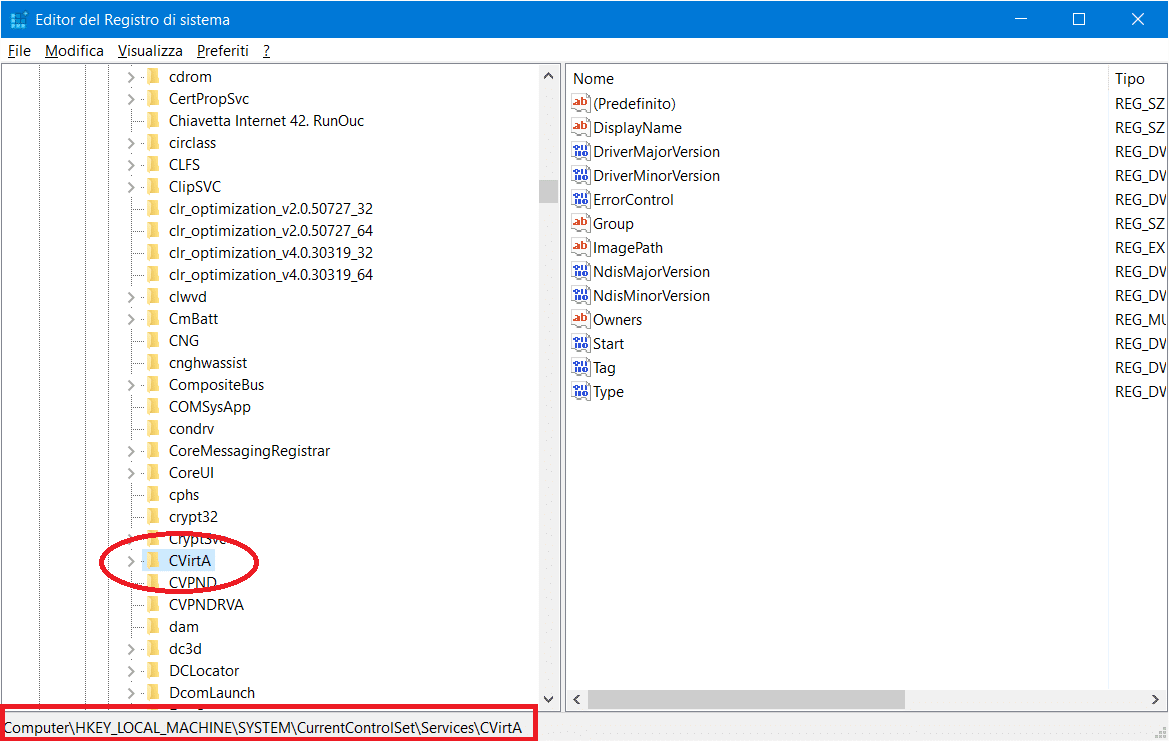Open the Visualizza menu
This screenshot has width=1169, height=741.
(150, 51)
